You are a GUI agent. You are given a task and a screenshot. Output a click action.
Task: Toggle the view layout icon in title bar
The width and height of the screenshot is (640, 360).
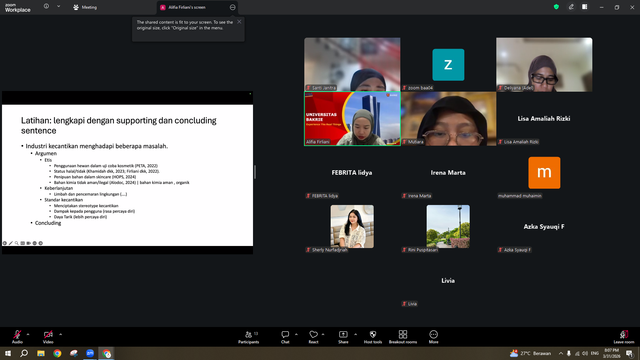[585, 7]
